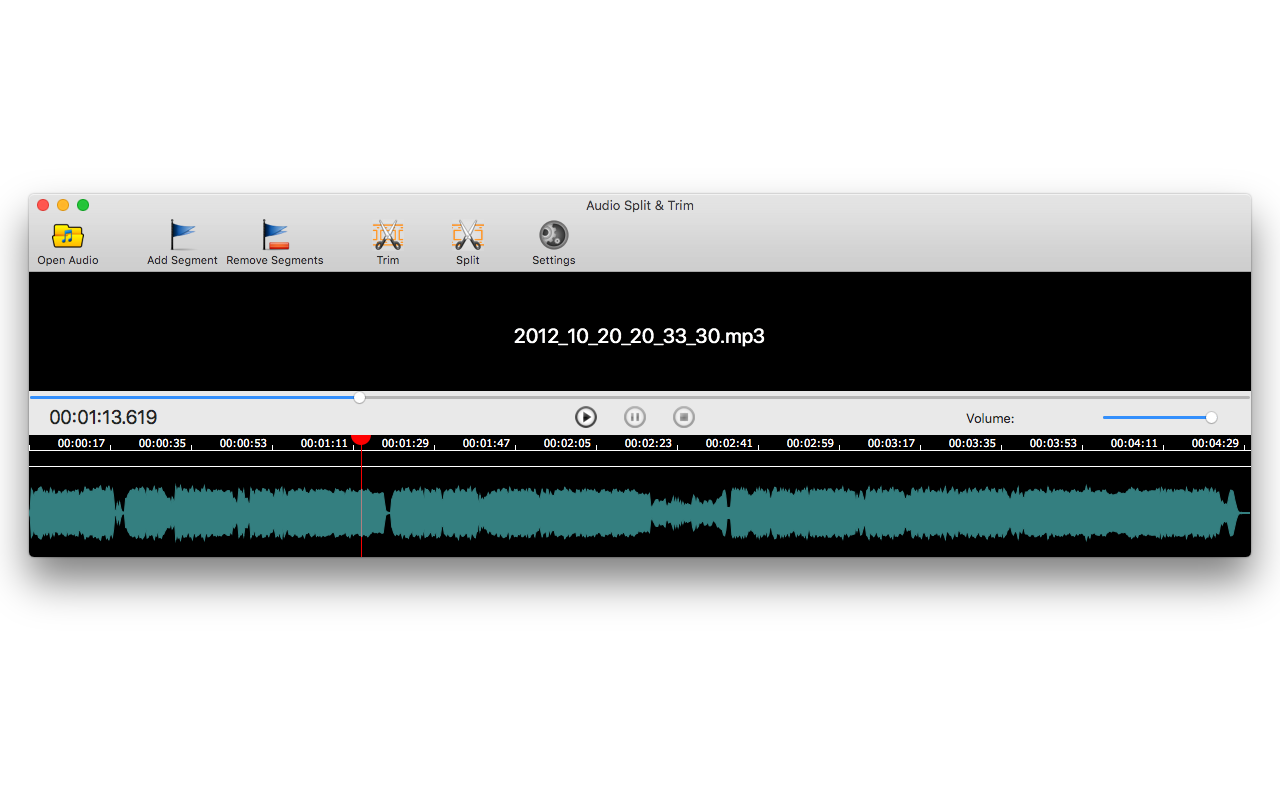Click the 00:03:53 ruler timestamp

point(1053,443)
